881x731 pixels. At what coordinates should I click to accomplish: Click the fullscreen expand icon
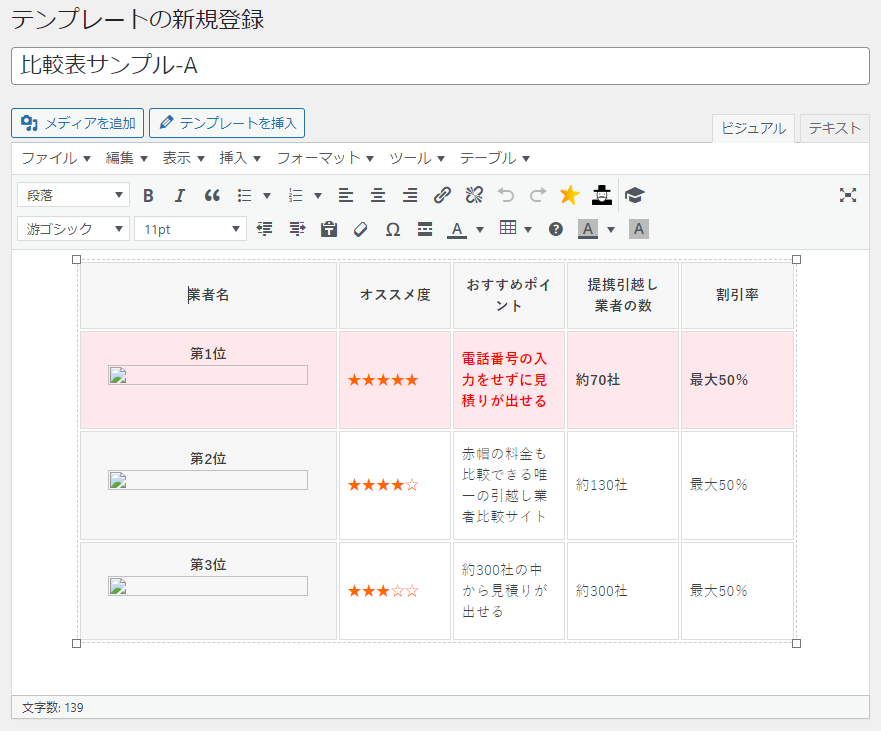pos(848,195)
